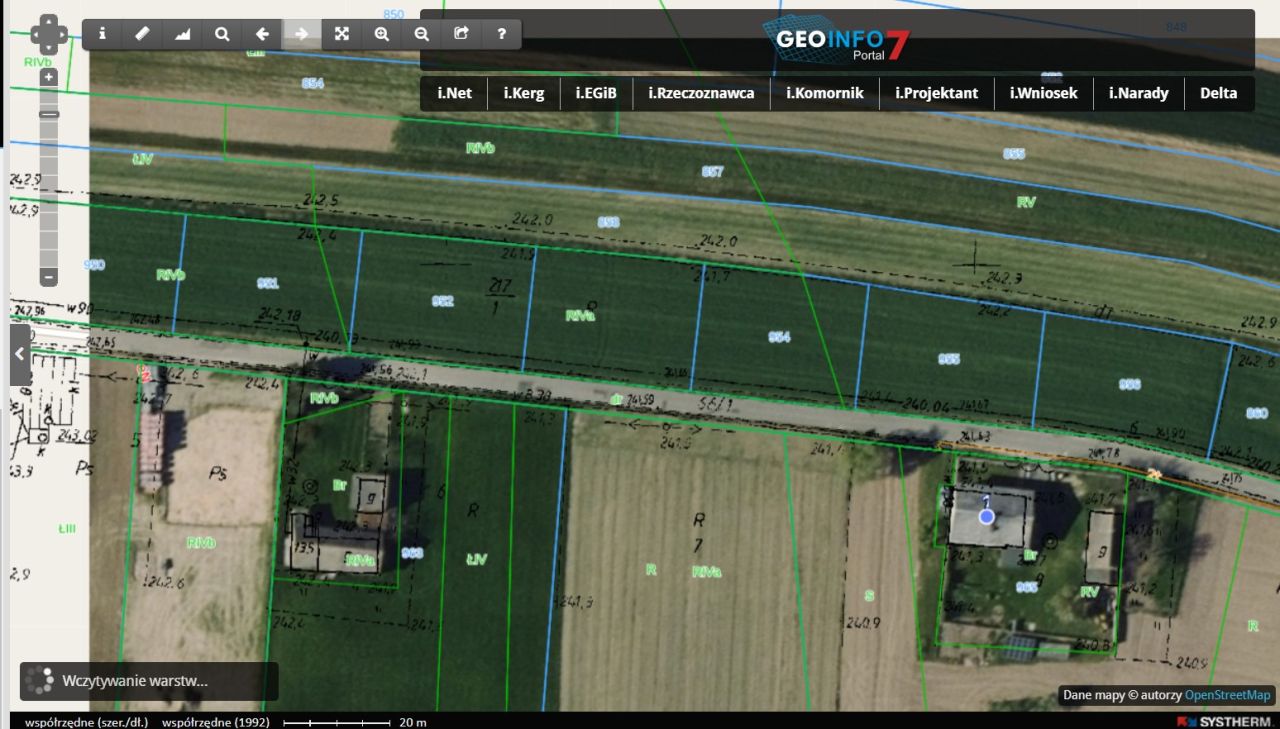
Task: Pan the map up with the arrow pad
Action: (49, 20)
